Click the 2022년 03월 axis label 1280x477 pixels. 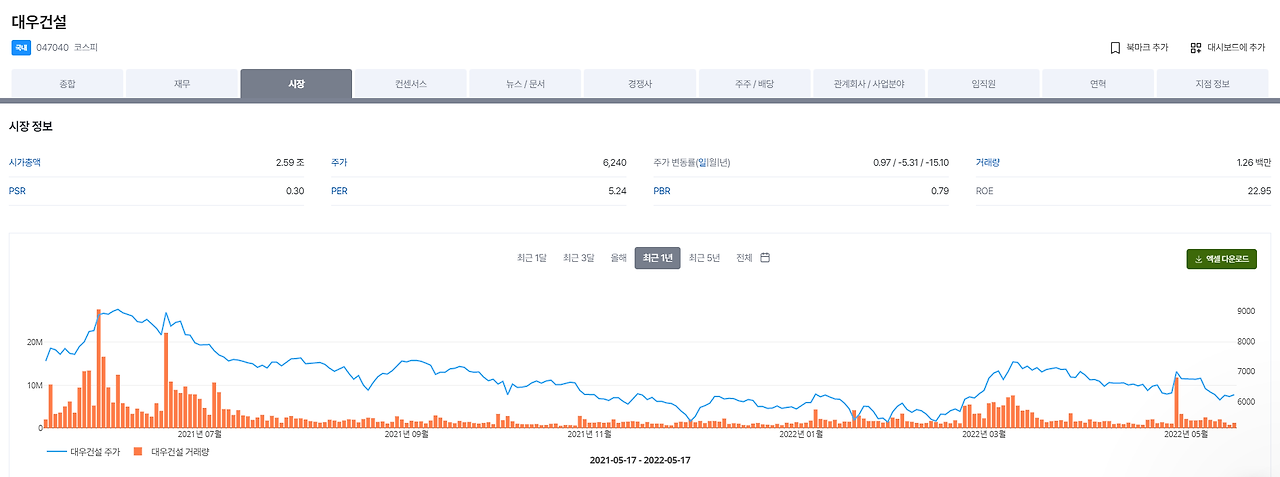(x=983, y=434)
